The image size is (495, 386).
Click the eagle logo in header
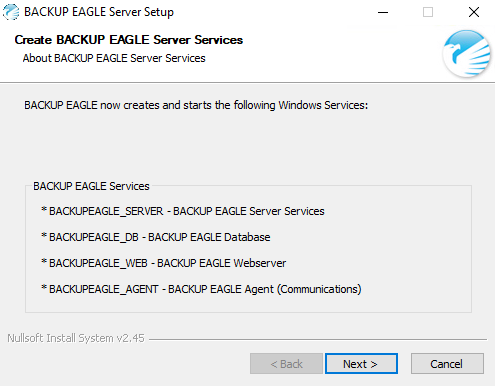pyautogui.click(x=467, y=54)
